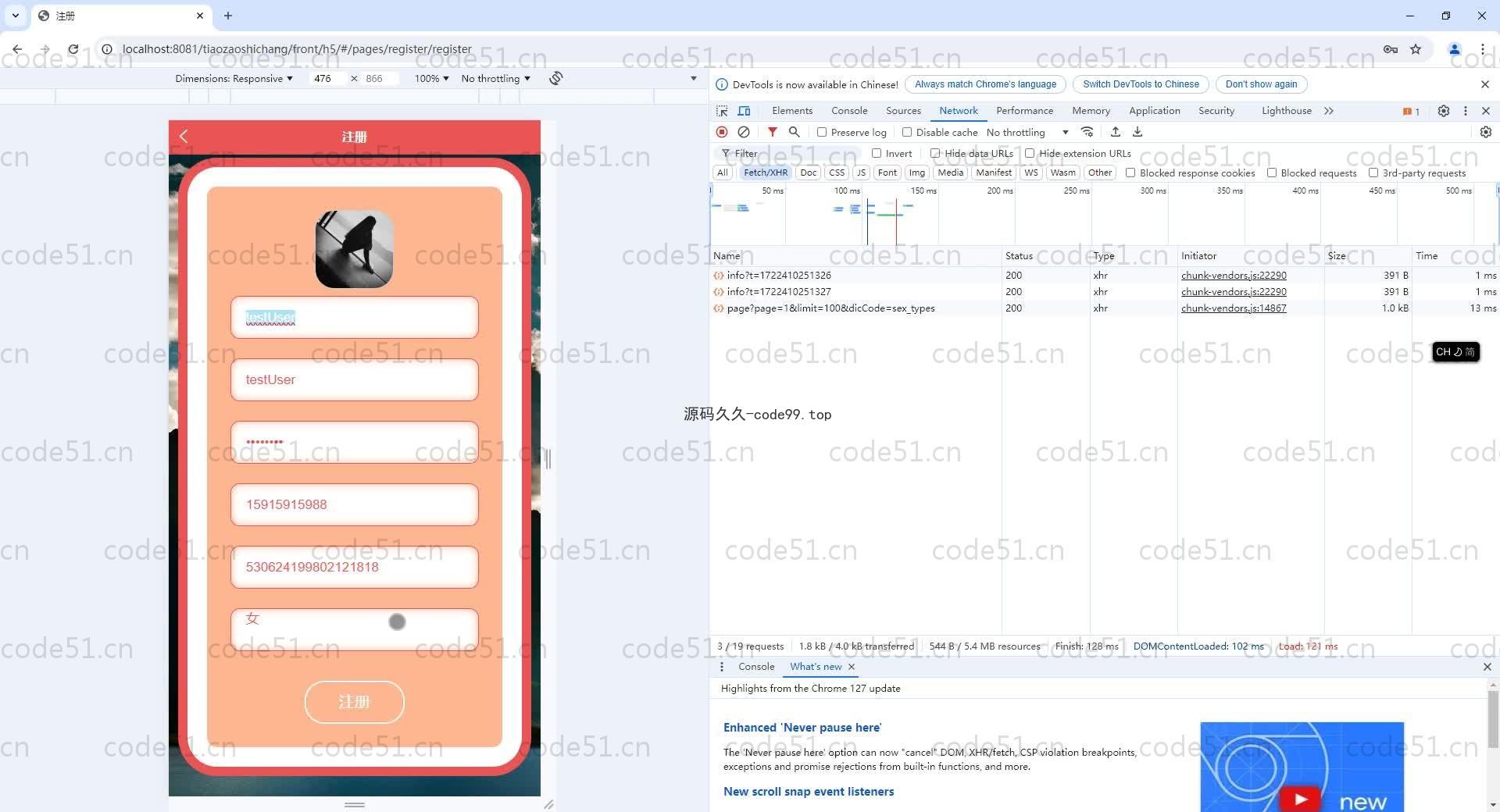Switch to the Performance tab
This screenshot has width=1500, height=812.
tap(1024, 111)
